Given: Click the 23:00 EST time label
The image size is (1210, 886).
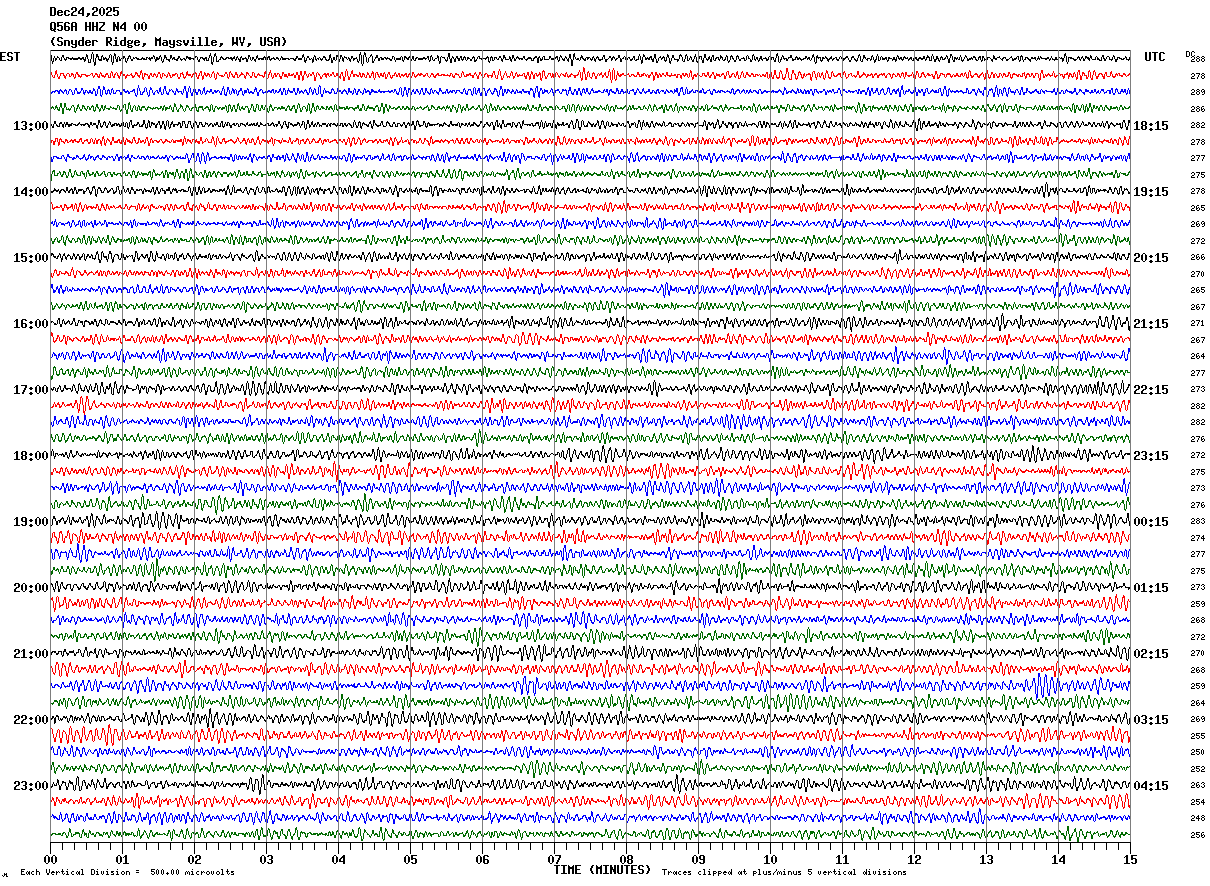Looking at the screenshot, I should point(31,785).
